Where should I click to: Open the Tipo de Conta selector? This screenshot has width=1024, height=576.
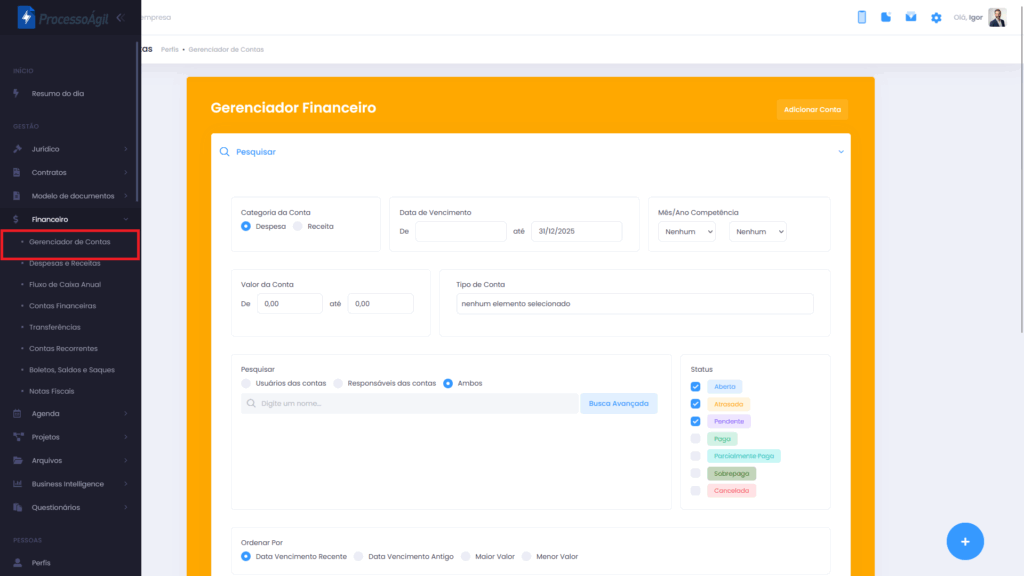point(634,303)
